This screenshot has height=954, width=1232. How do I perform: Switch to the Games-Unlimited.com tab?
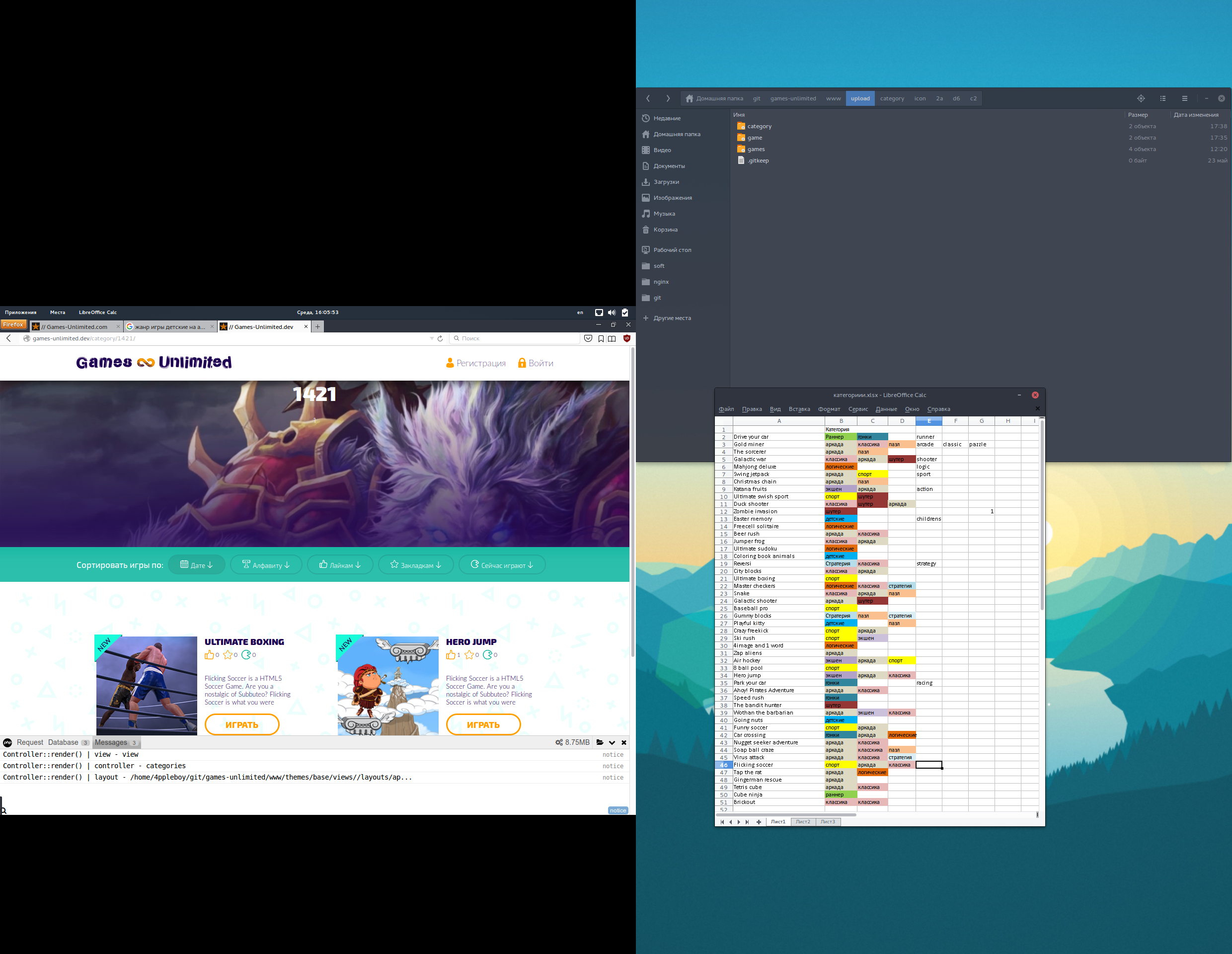tap(76, 326)
